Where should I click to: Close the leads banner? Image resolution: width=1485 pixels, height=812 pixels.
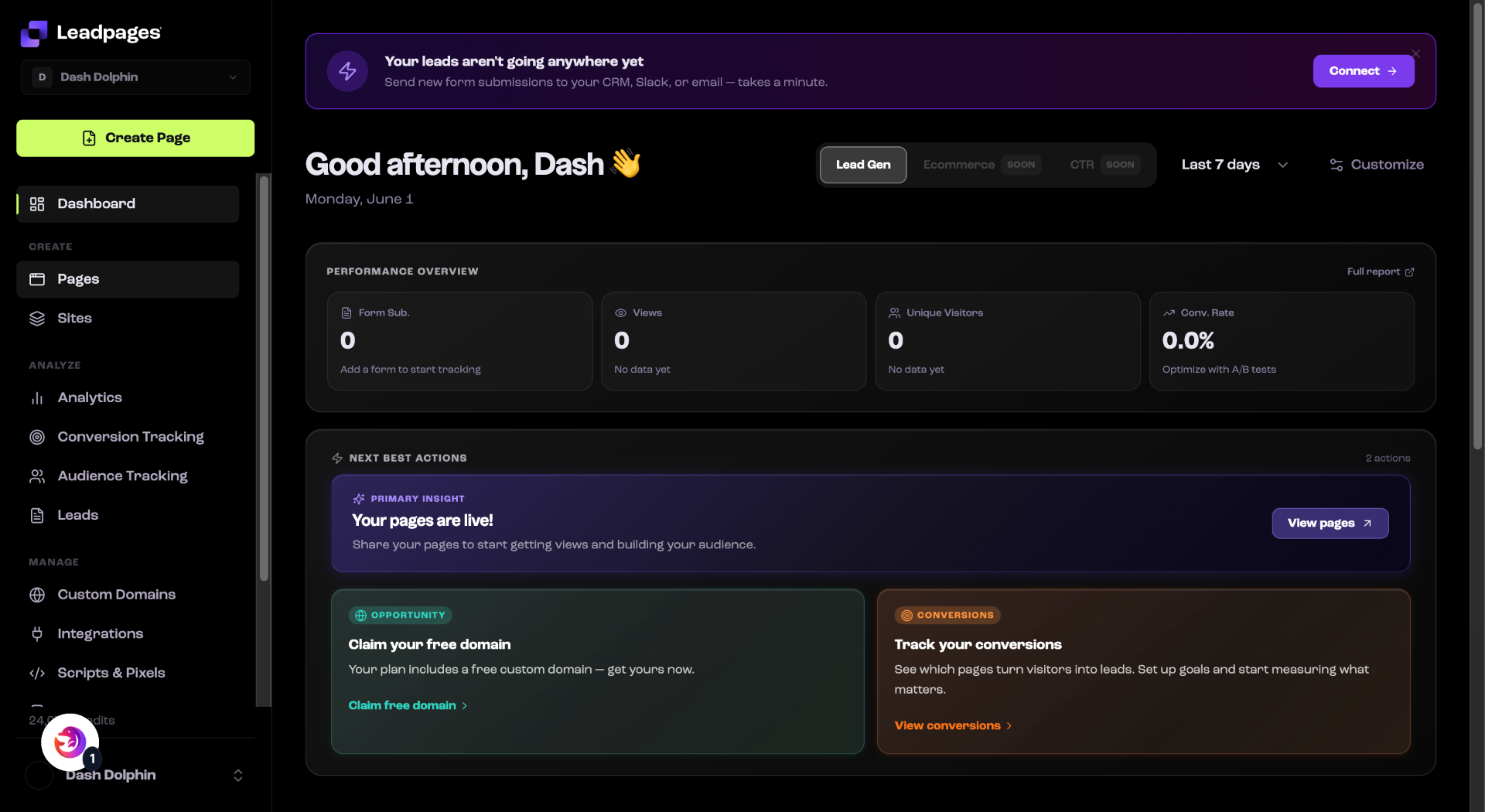point(1416,54)
